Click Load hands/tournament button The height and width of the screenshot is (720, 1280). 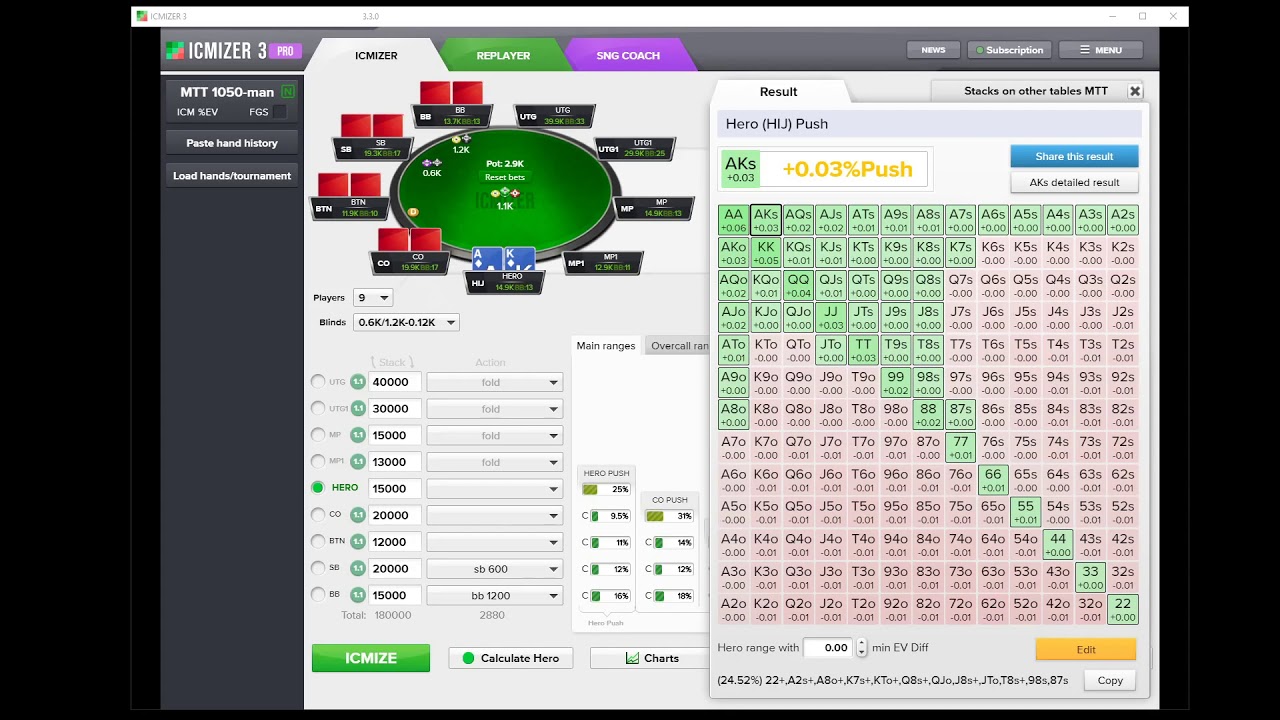tap(232, 176)
